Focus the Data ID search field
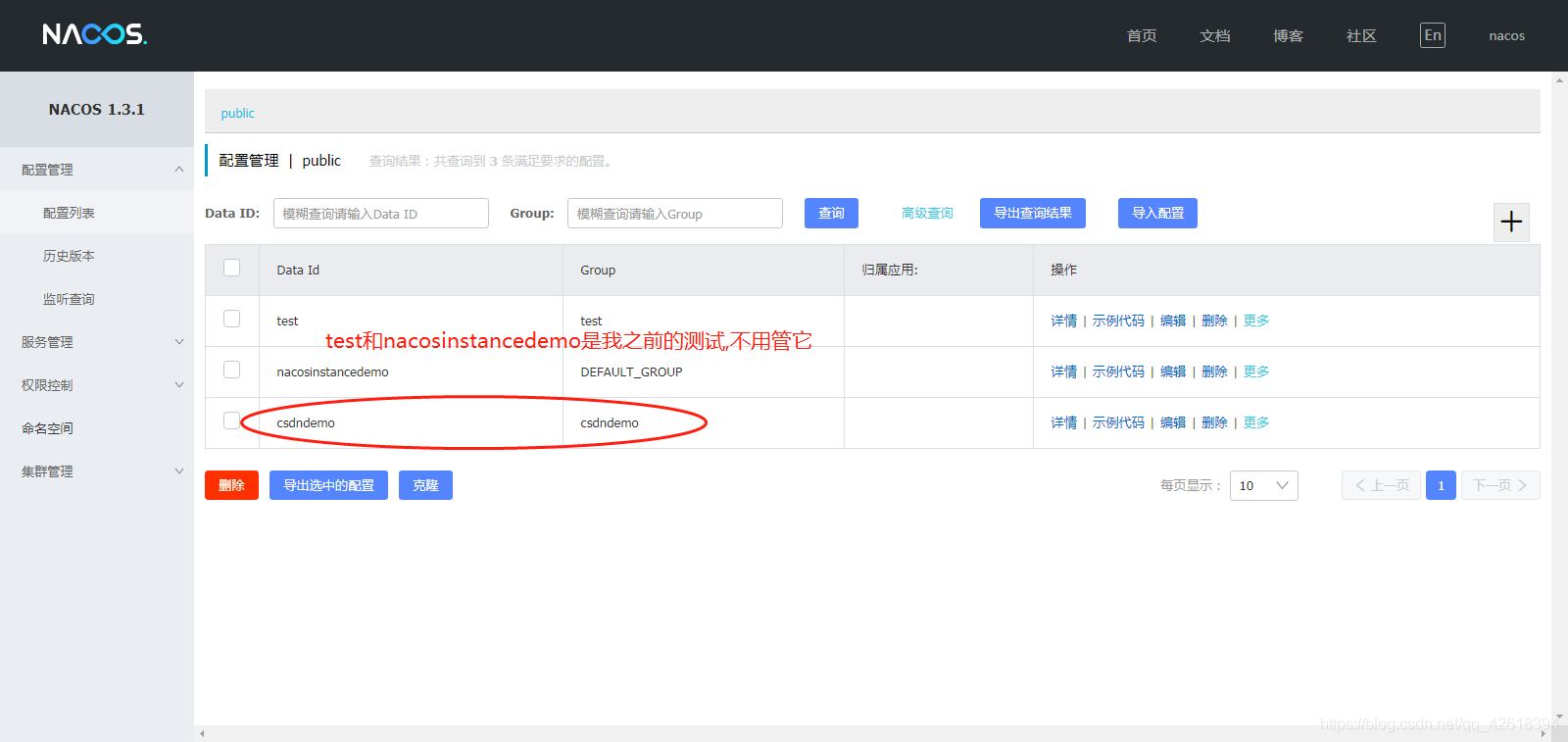This screenshot has height=742, width=1568. click(x=381, y=214)
